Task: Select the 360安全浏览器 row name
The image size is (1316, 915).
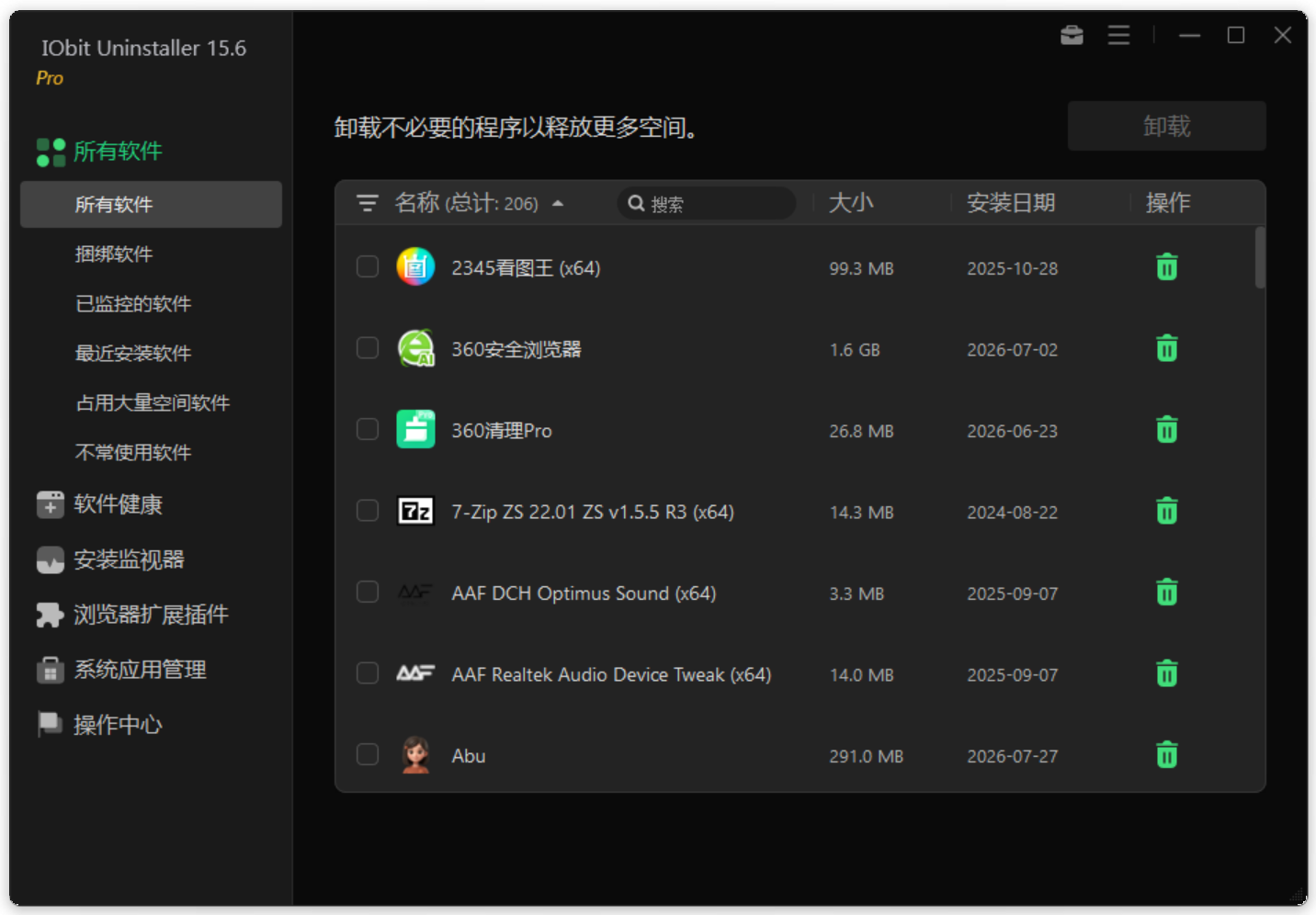Action: pyautogui.click(x=516, y=349)
